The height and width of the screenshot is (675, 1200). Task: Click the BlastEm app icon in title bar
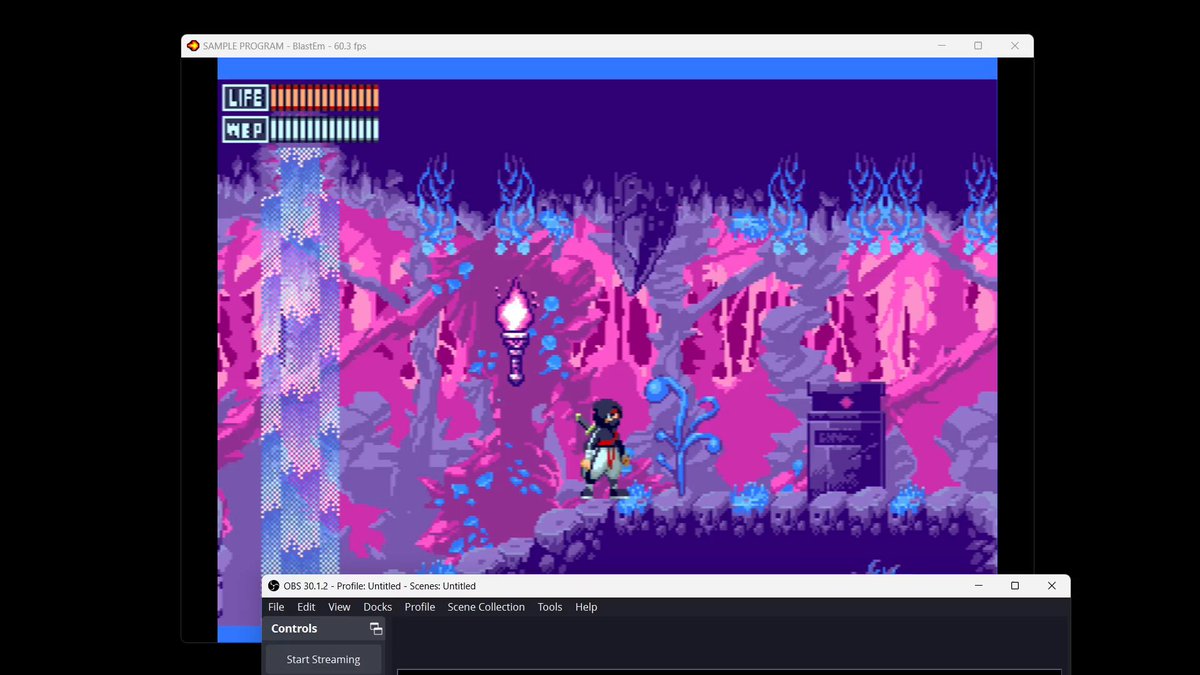[193, 46]
